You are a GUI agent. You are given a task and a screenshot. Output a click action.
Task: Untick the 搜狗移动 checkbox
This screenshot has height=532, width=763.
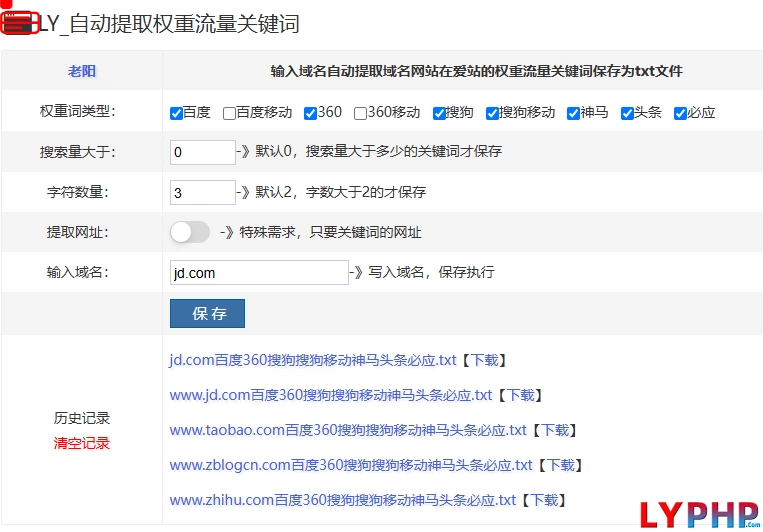pyautogui.click(x=493, y=113)
